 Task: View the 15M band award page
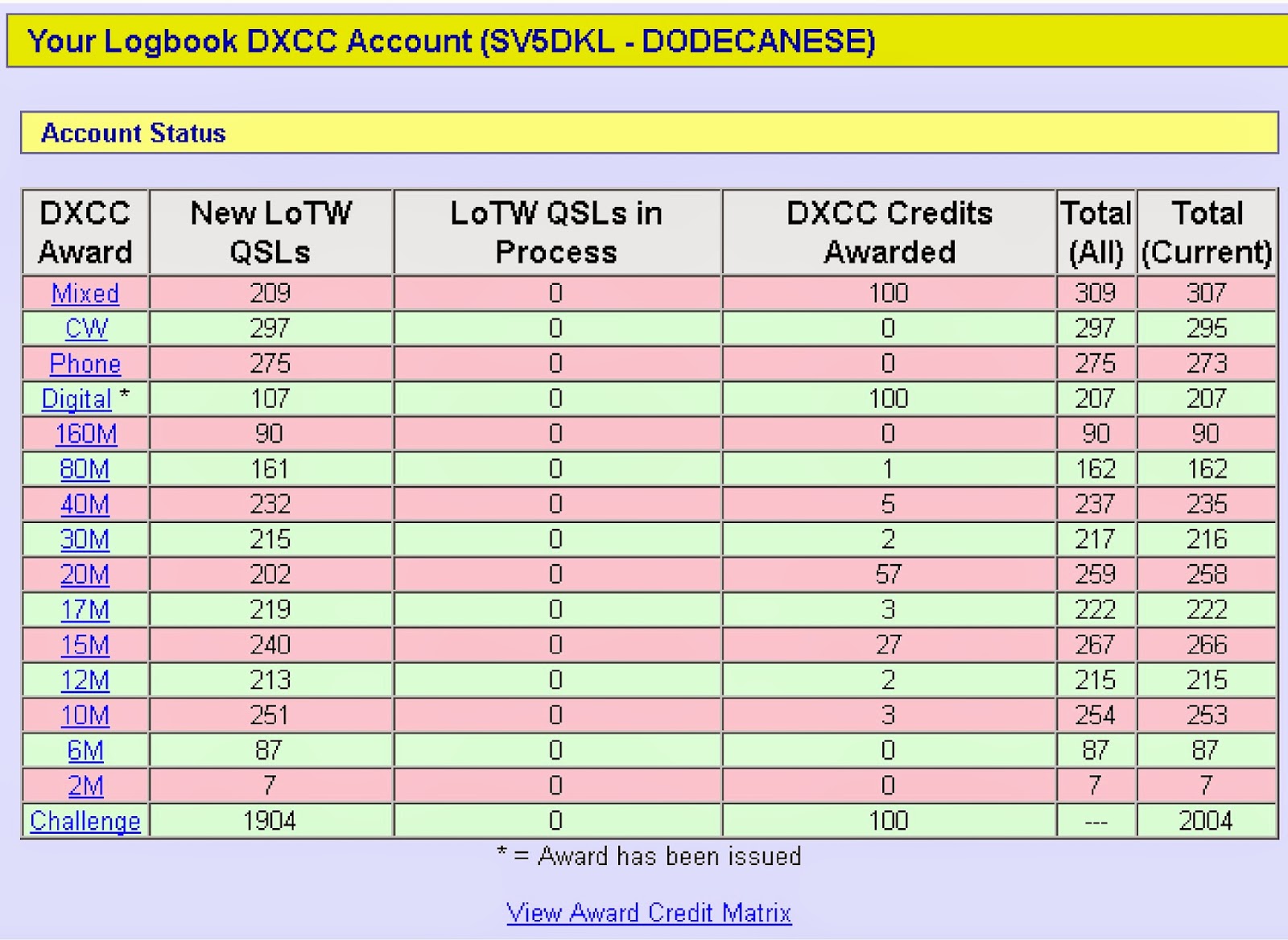point(85,645)
